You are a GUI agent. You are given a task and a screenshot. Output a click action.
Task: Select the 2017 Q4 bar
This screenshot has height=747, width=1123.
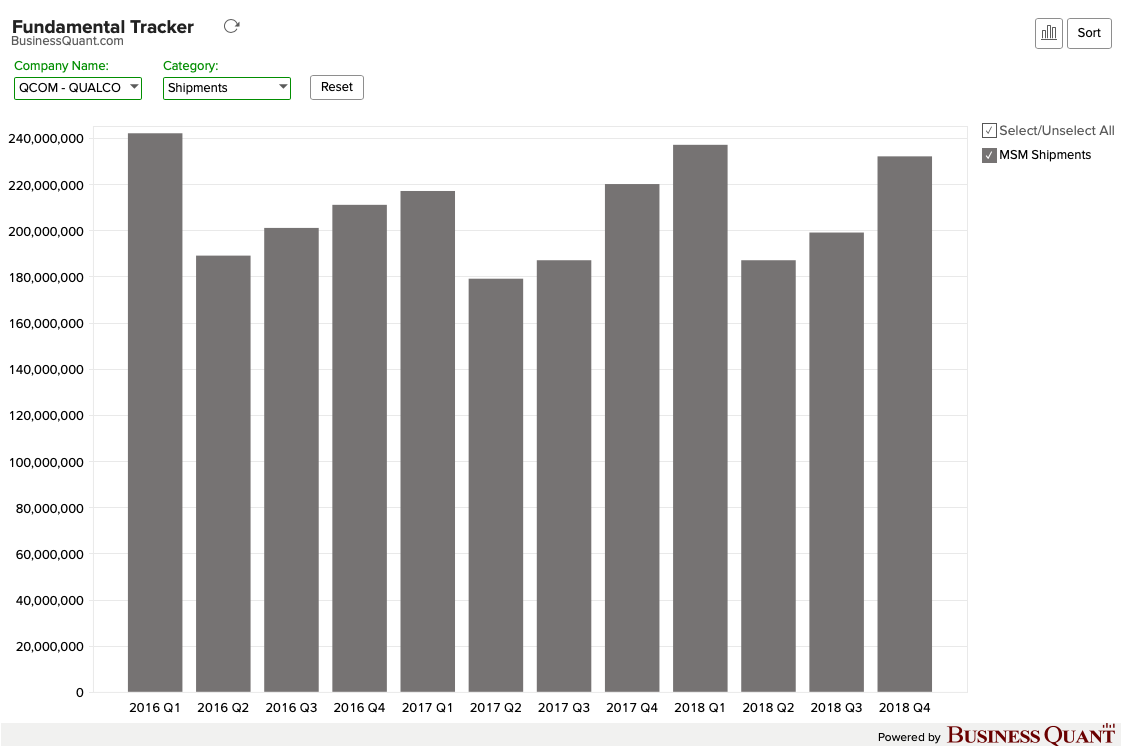pos(632,438)
